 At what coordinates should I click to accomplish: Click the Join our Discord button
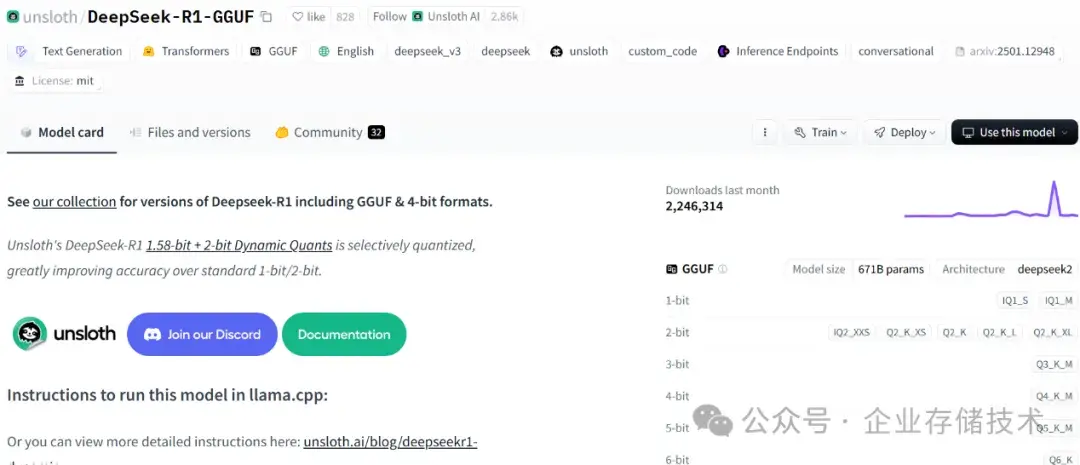[203, 334]
